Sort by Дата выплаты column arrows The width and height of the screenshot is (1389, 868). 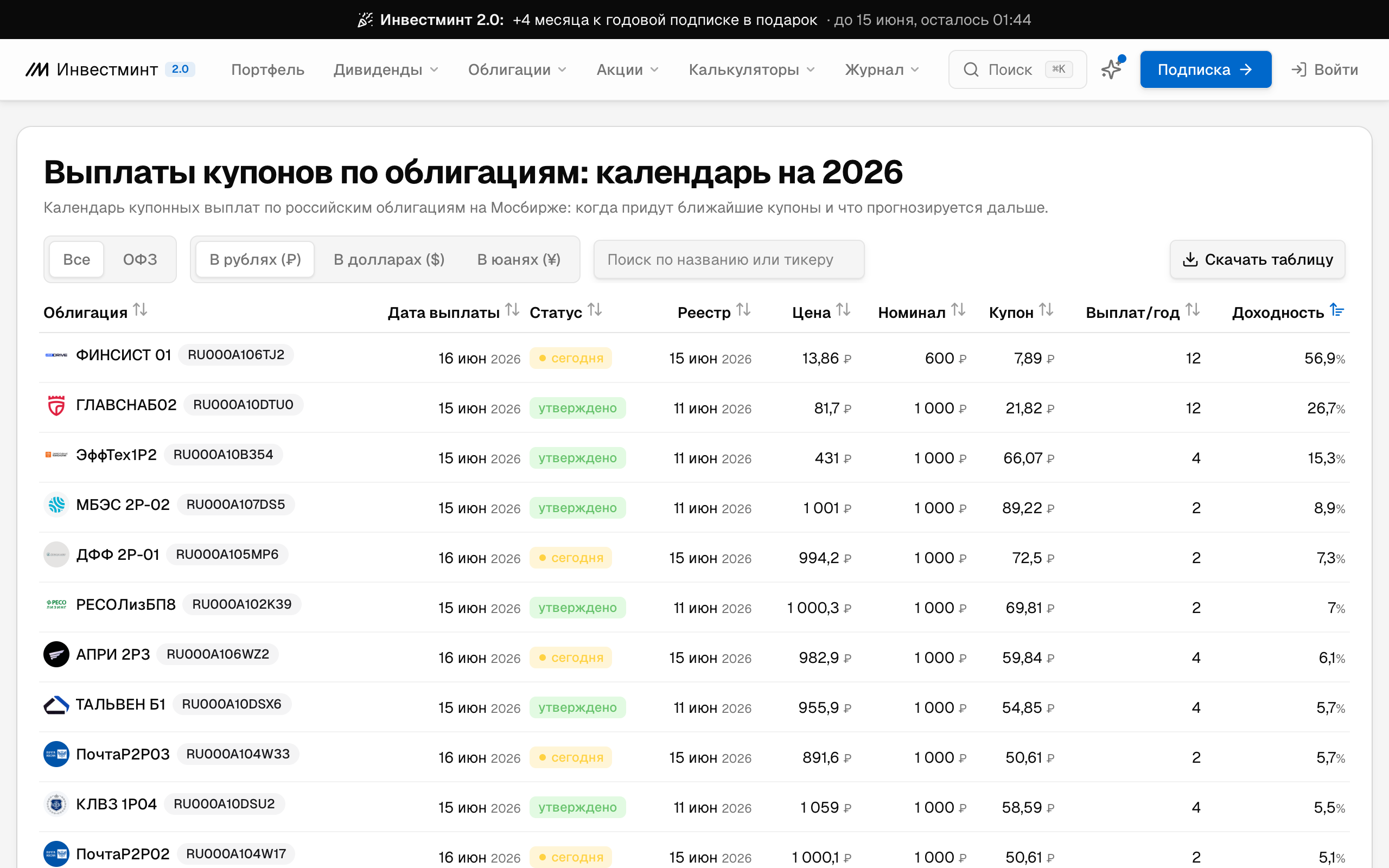(x=513, y=310)
